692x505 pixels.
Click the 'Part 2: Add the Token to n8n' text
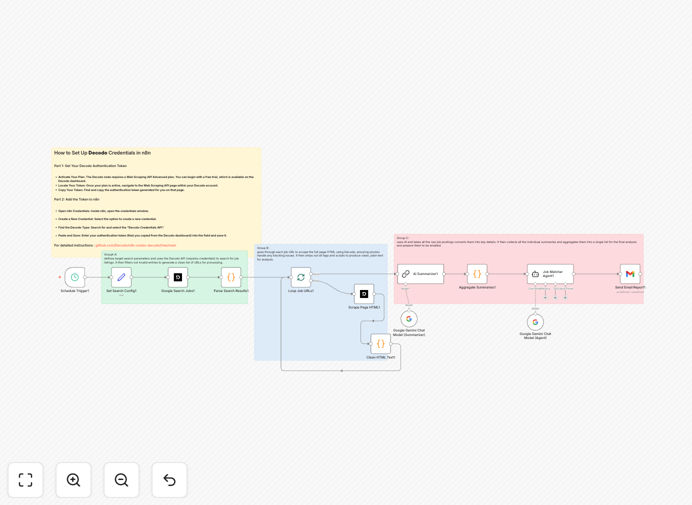click(x=77, y=200)
